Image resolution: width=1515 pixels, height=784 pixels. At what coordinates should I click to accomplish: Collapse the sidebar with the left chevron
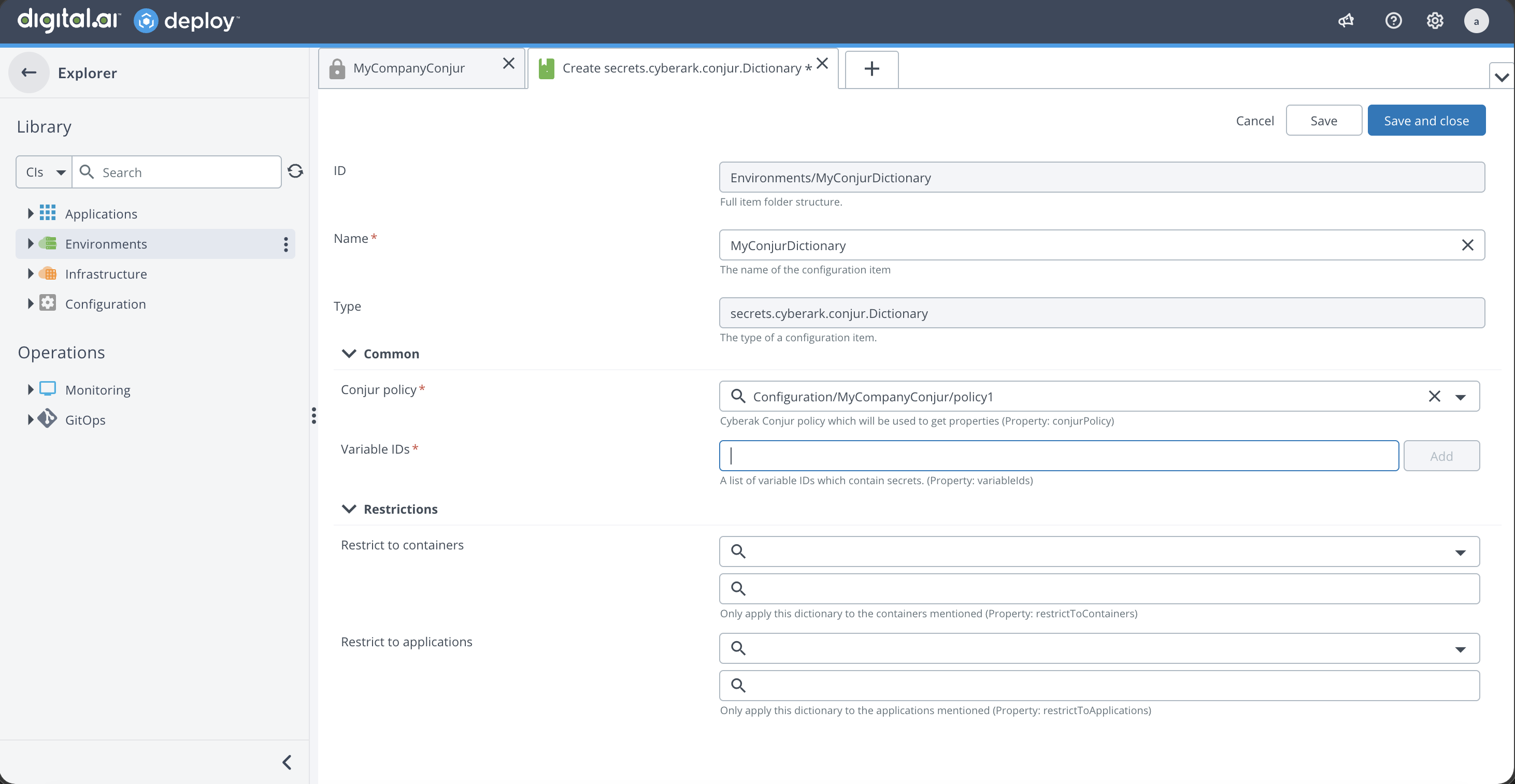coord(287,762)
